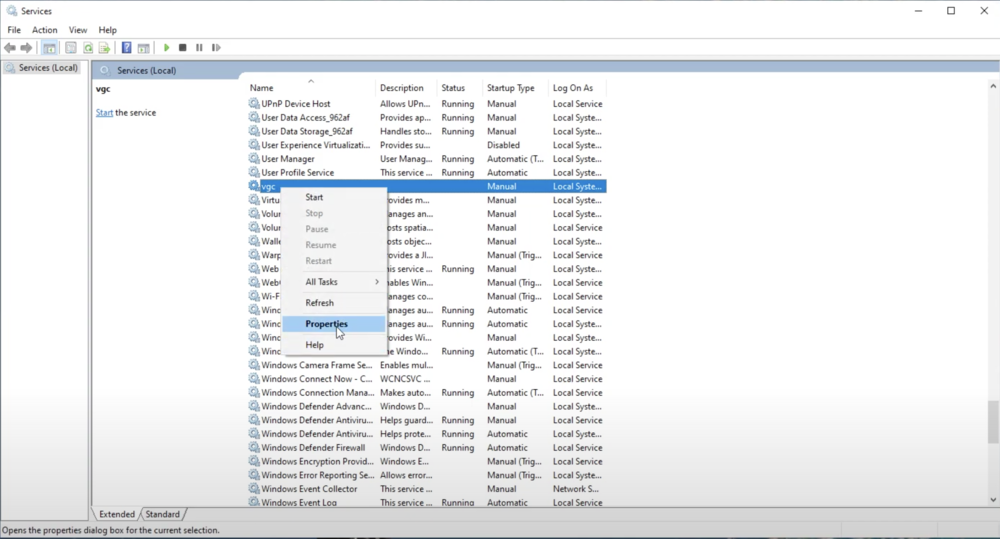1000x539 pixels.
Task: Switch to the Standard tab
Action: [x=163, y=514]
